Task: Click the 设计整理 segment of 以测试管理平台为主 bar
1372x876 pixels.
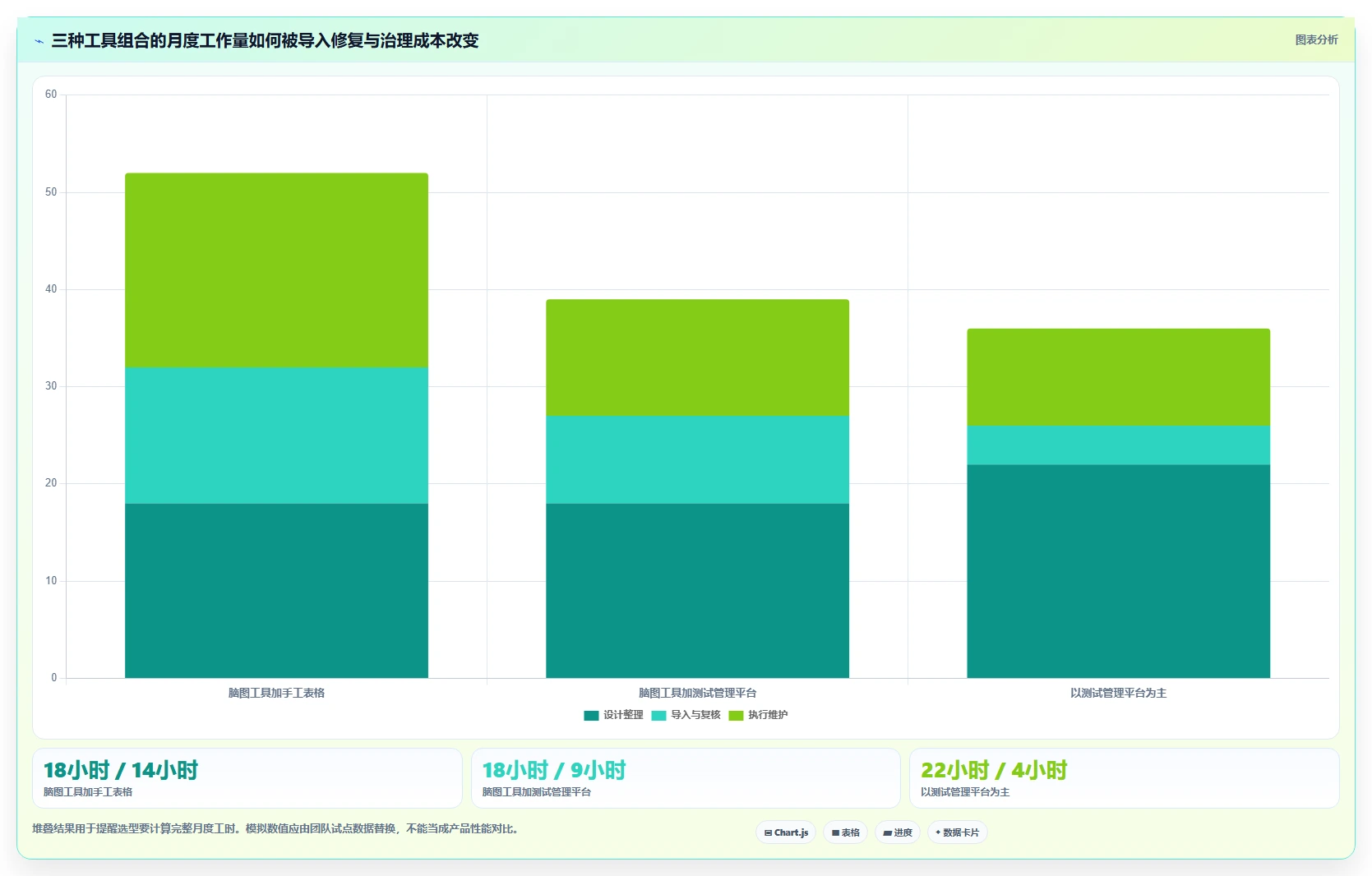Action: point(1118,571)
